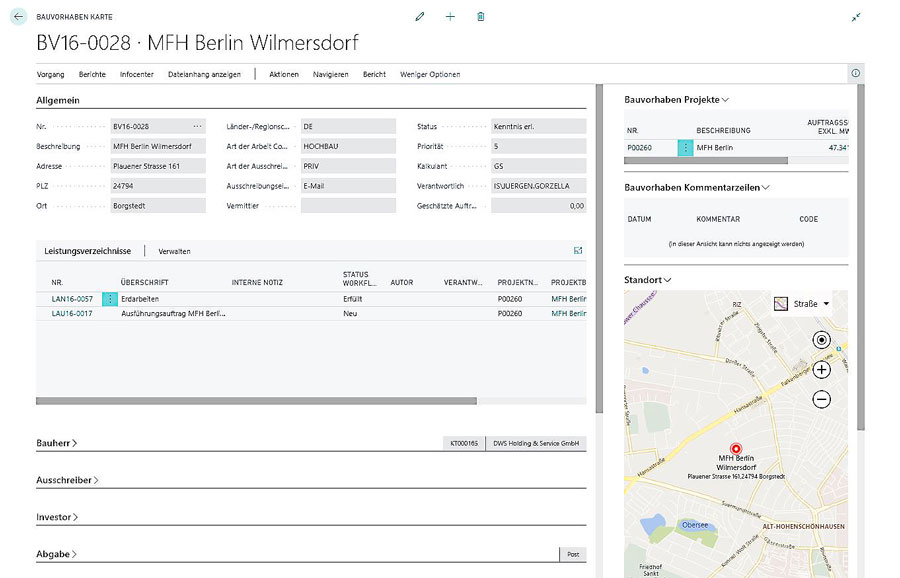The image size is (900, 578).
Task: Click the red map location pin
Action: click(736, 448)
